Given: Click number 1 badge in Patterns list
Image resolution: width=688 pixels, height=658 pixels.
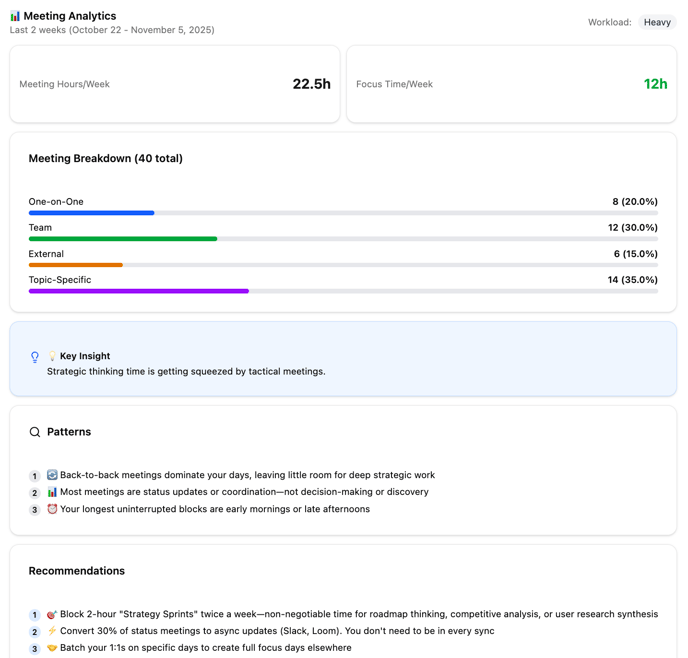Looking at the screenshot, I should tap(34, 476).
